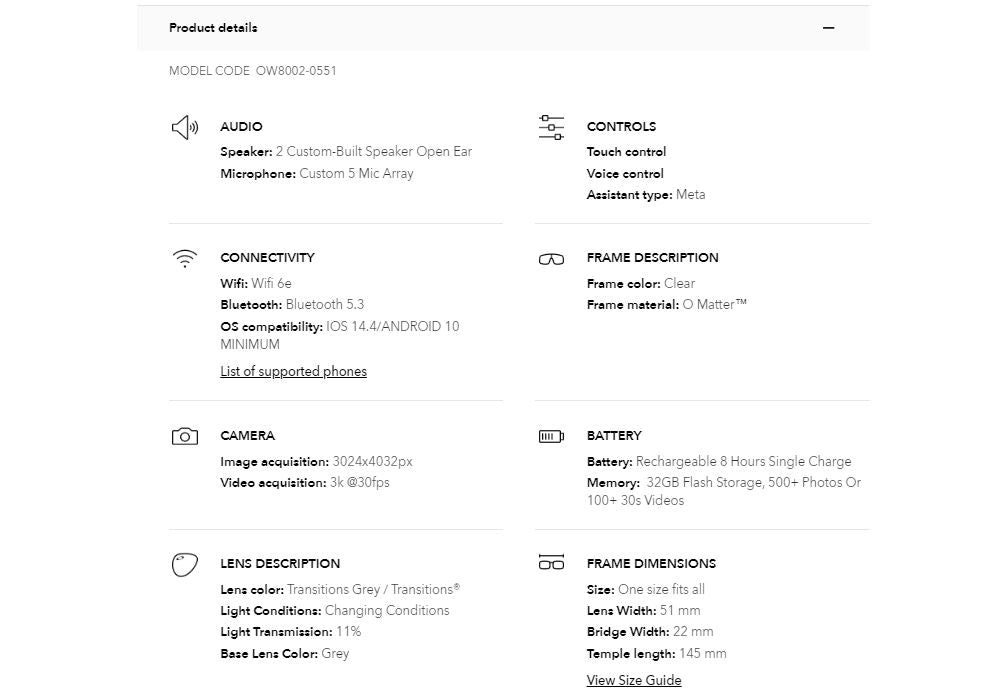
Task: Click the Frame color Clear entry
Action: [640, 283]
